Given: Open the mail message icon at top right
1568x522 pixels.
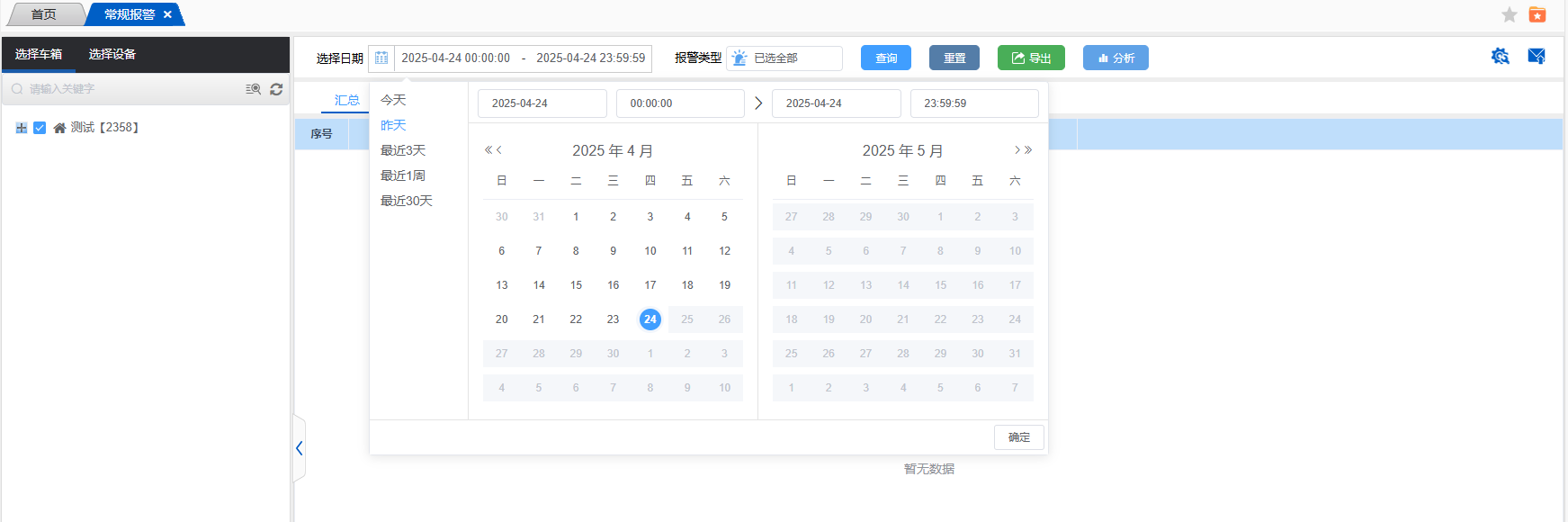Looking at the screenshot, I should (1537, 57).
